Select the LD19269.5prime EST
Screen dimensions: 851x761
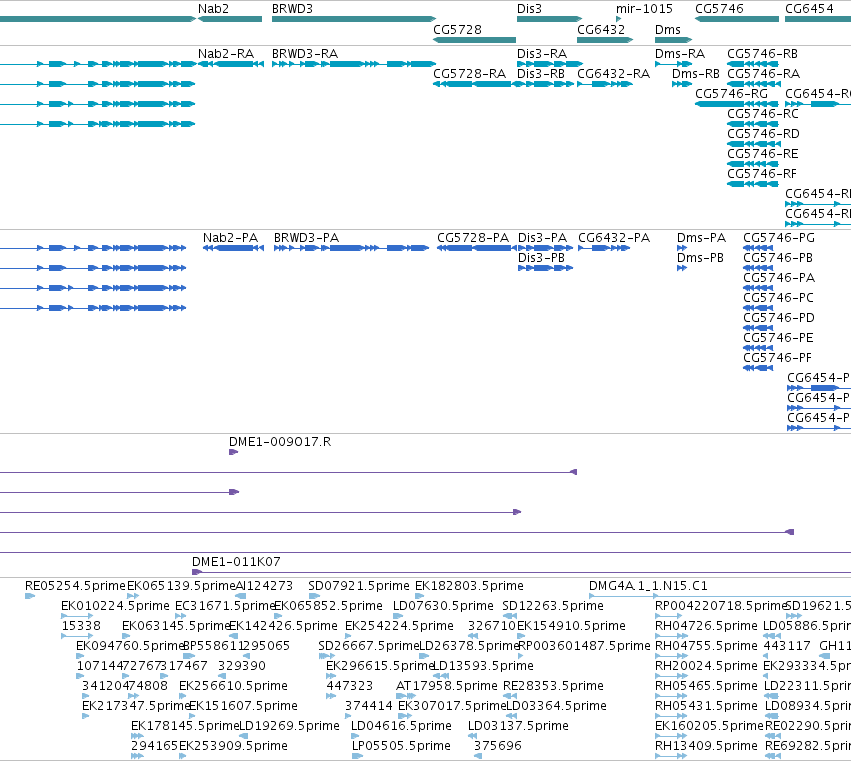pyautogui.click(x=242, y=737)
